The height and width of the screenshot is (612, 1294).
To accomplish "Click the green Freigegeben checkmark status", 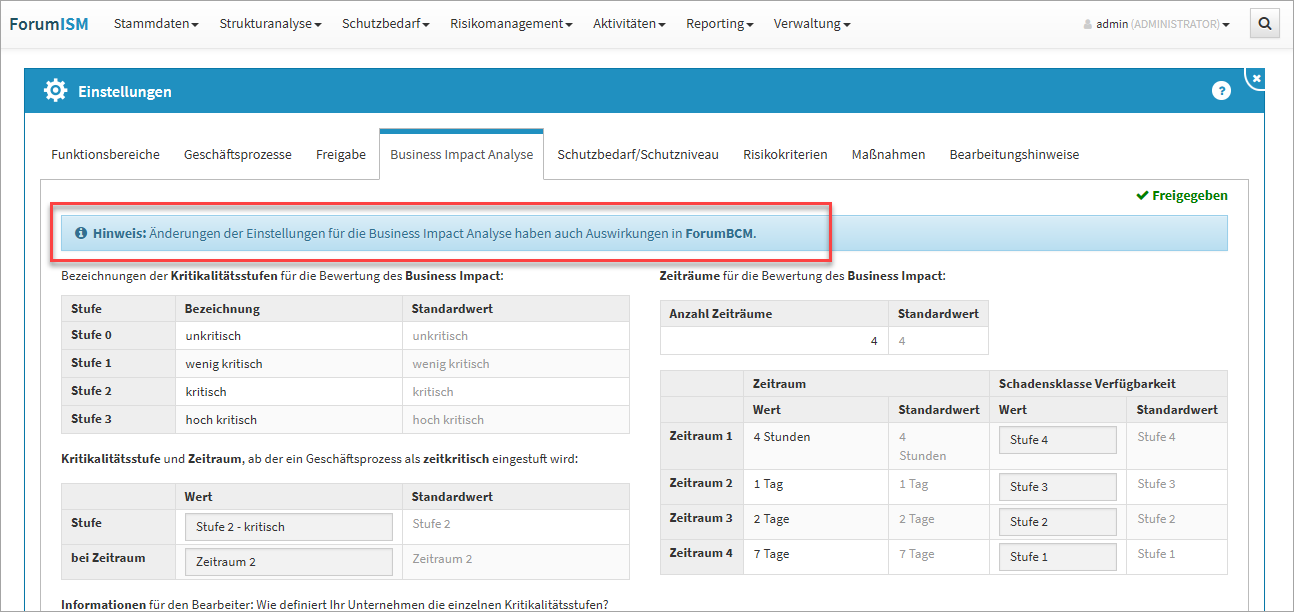I will coord(1181,196).
